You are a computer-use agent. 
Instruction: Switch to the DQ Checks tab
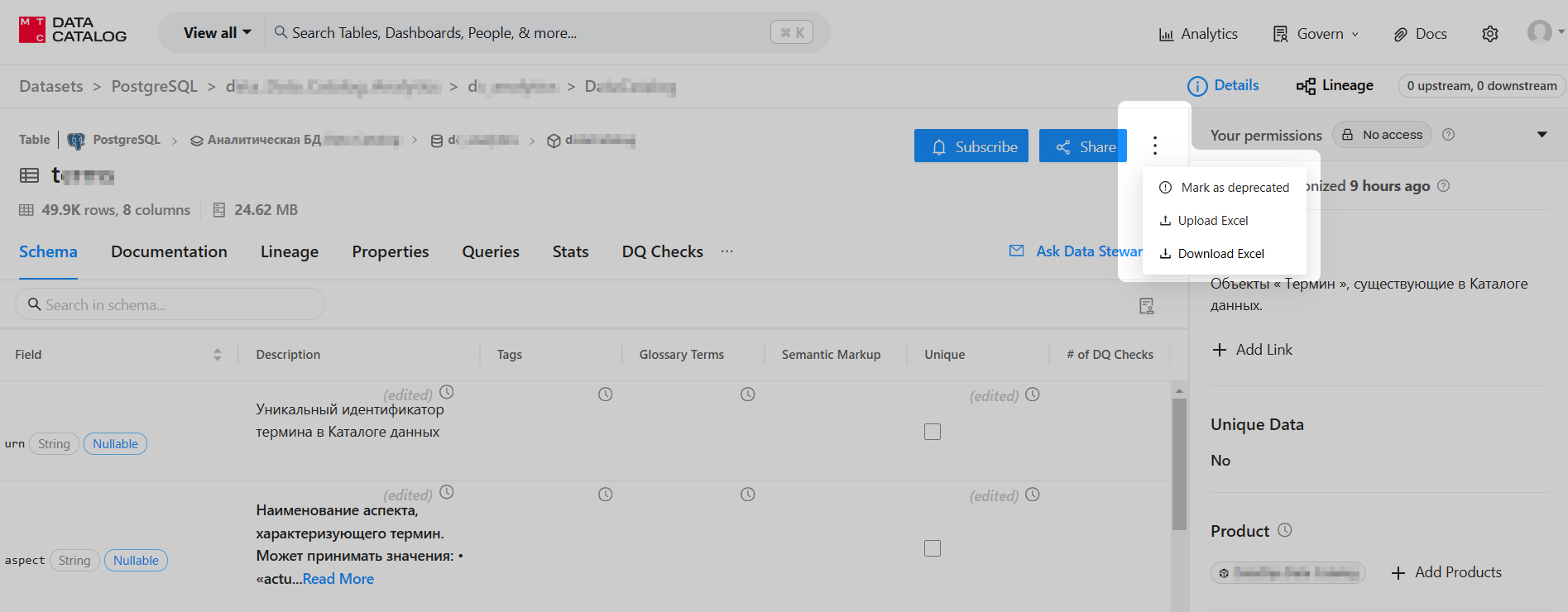coord(662,252)
